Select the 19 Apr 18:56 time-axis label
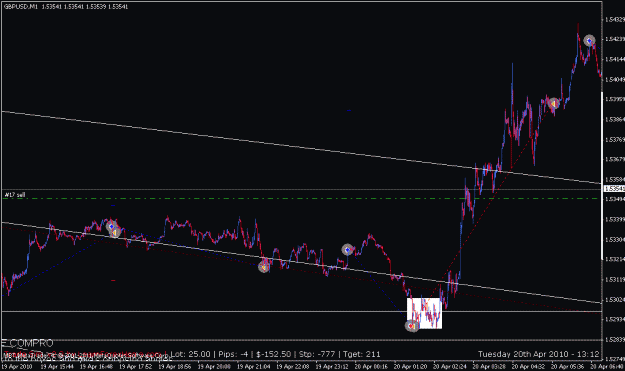 click(175, 366)
